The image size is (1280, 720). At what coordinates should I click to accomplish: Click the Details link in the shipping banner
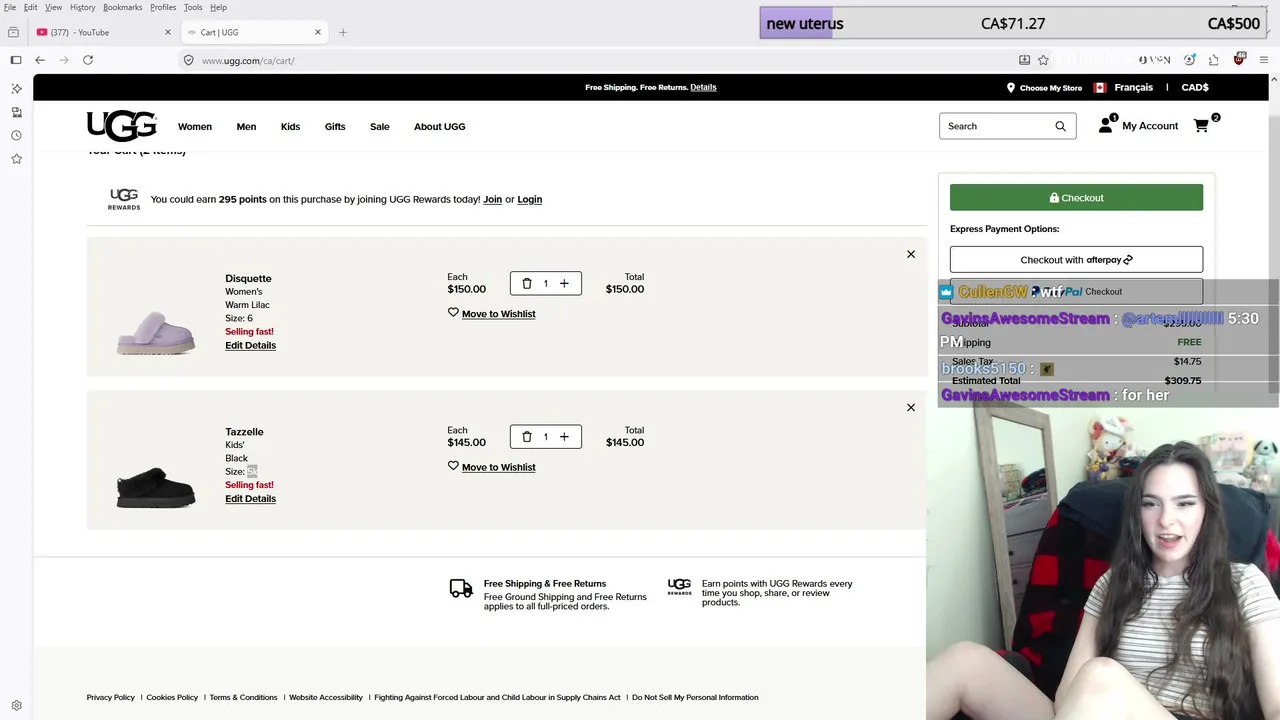pyautogui.click(x=703, y=87)
